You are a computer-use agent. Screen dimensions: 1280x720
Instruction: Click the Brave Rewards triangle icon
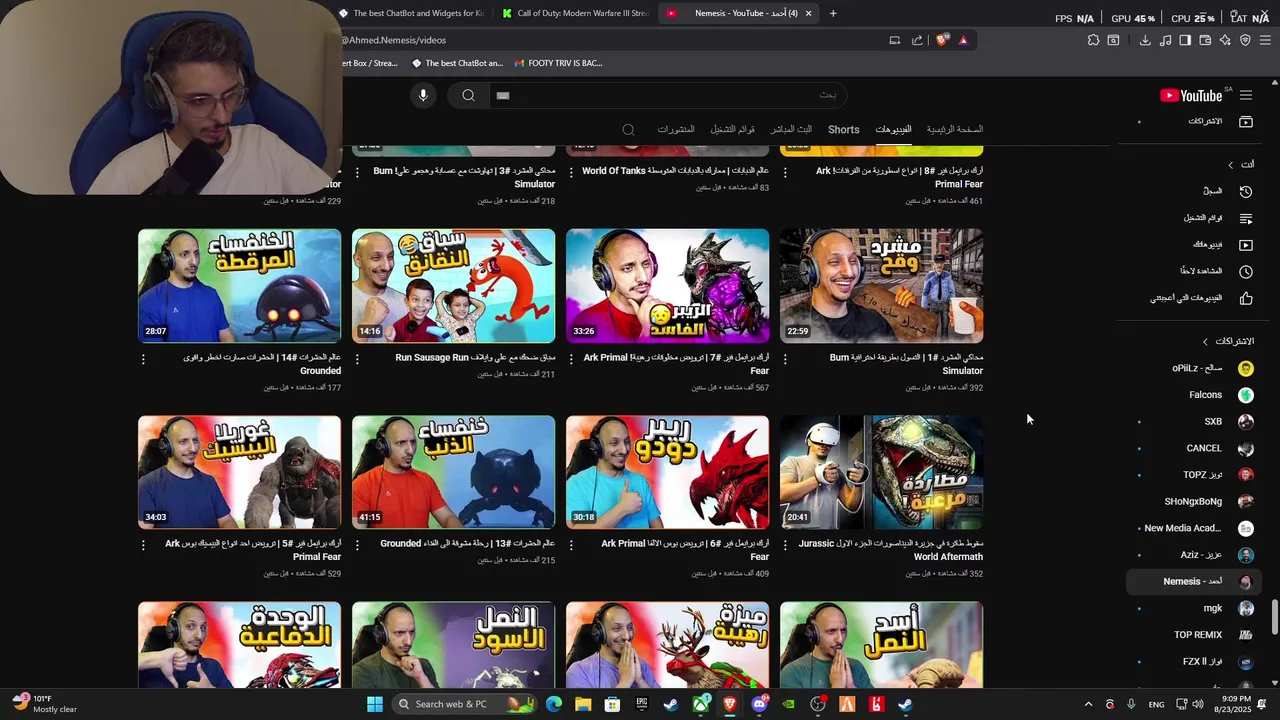(x=963, y=40)
